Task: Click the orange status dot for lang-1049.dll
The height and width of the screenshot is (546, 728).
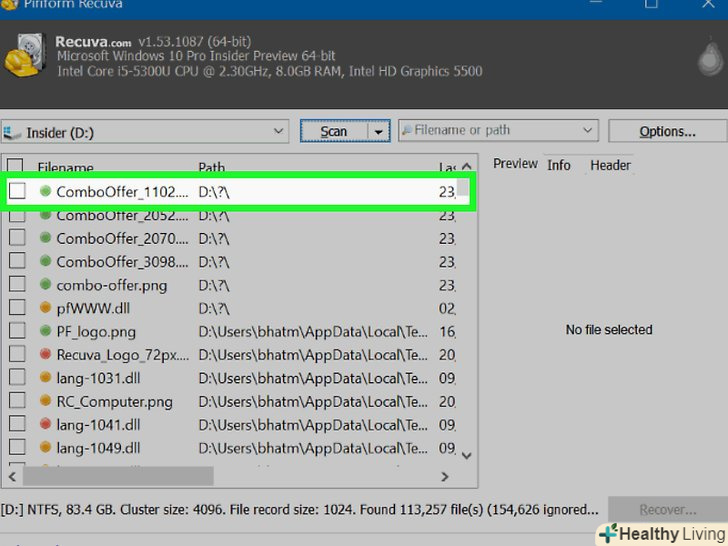Action: coord(45,447)
